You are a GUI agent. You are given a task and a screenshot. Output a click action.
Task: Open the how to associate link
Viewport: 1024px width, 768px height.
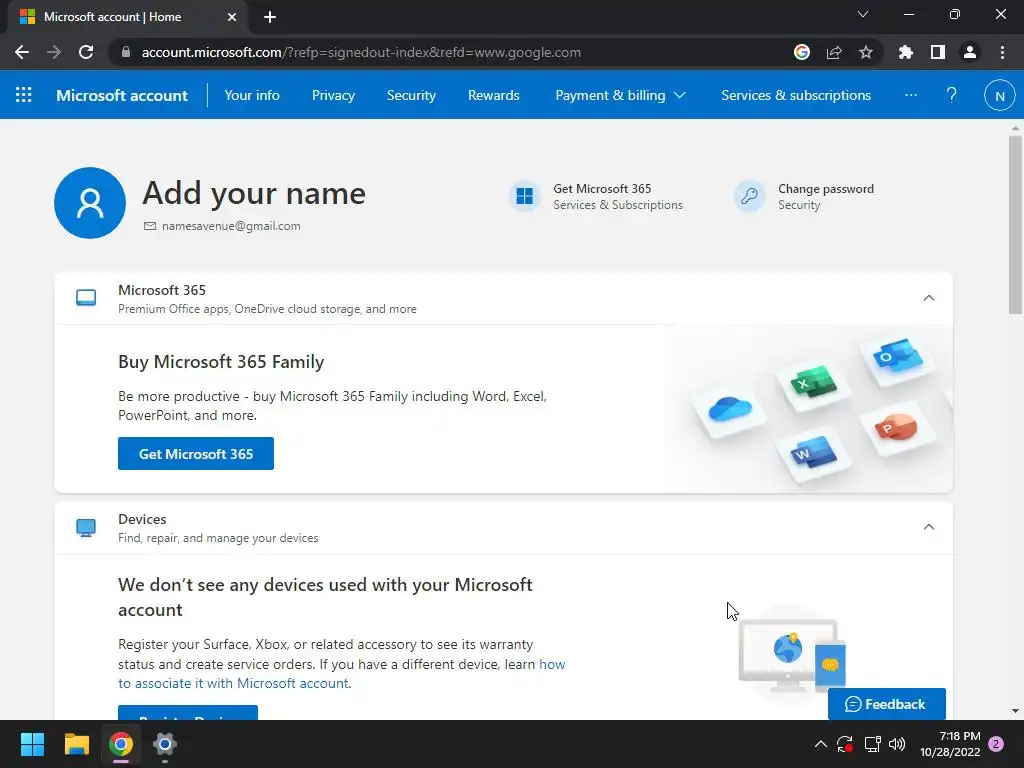342,674
